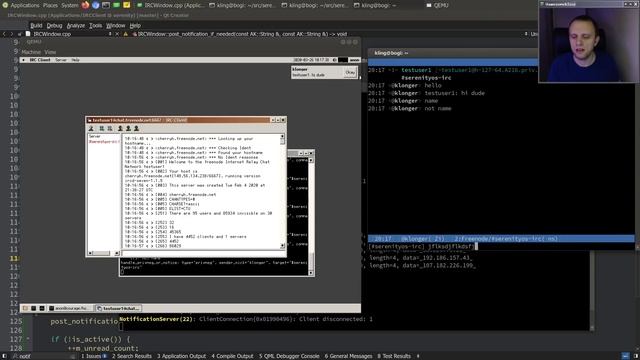640x360 pixels.
Task: Click scroll-down arrow of Serenity terminal window
Action: [x=311, y=273]
